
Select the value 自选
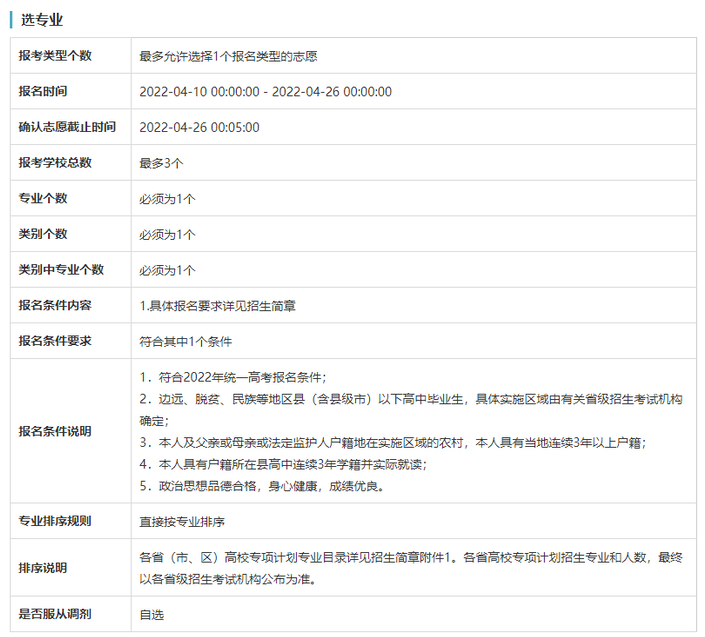(x=152, y=615)
